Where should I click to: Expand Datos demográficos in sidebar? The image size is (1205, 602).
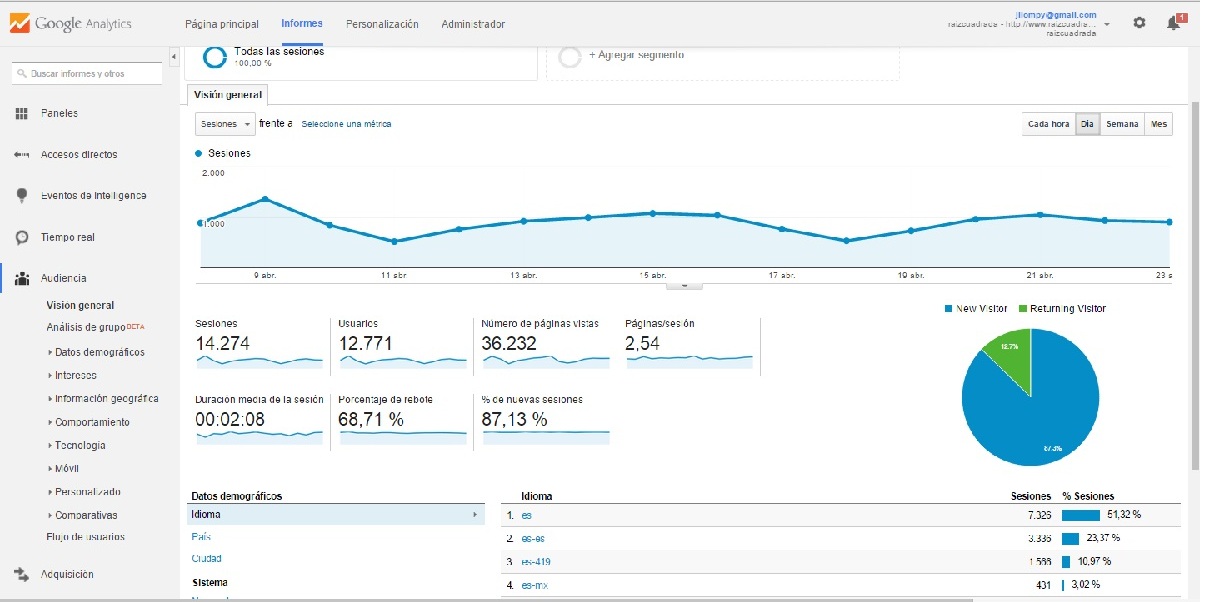click(99, 352)
